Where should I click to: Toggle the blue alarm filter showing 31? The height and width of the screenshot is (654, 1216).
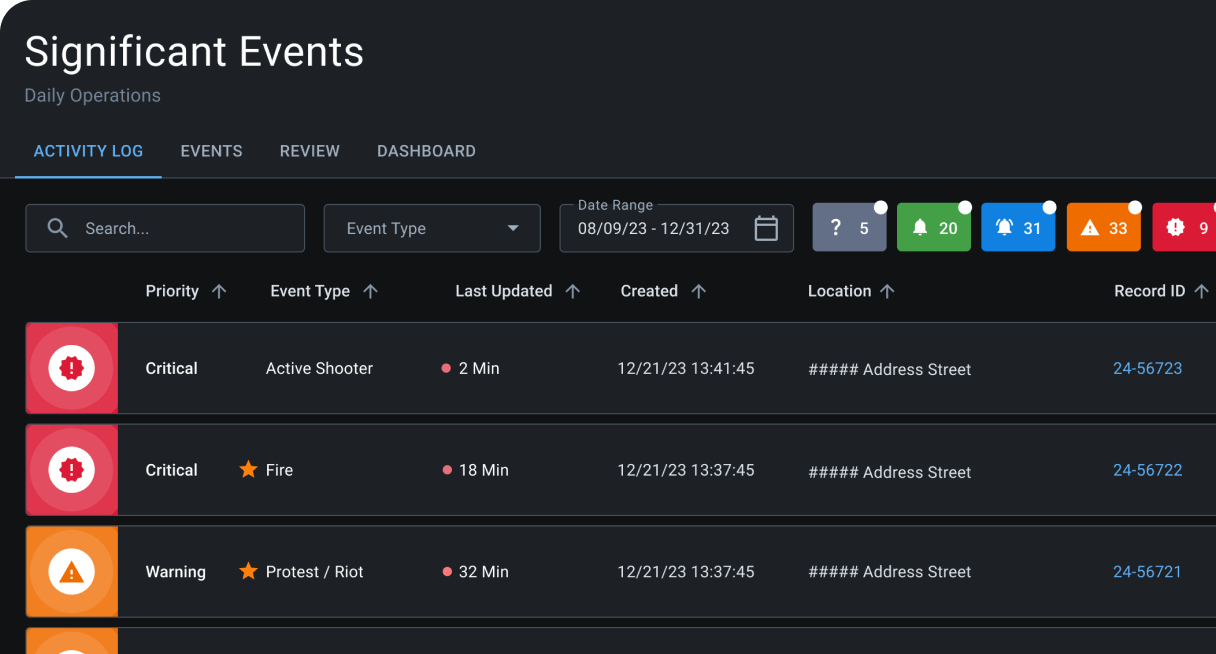click(1018, 228)
